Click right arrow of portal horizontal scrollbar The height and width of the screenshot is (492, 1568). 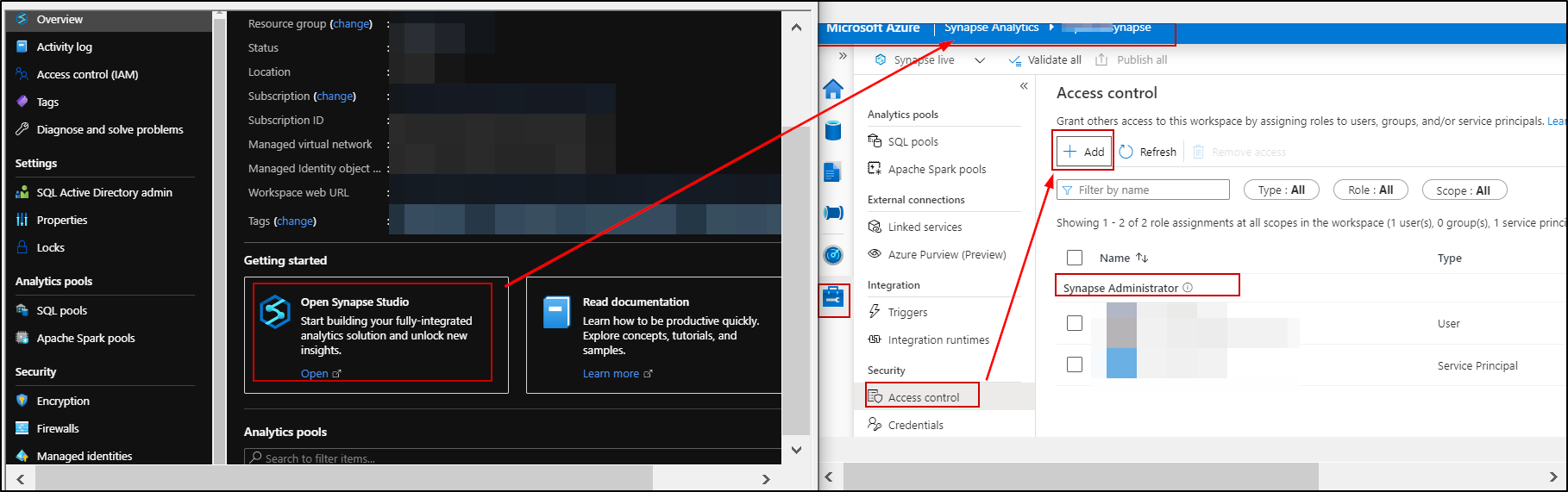point(766,478)
